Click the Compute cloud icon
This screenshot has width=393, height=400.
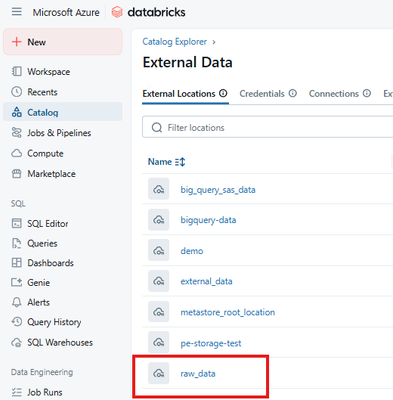tap(17, 153)
